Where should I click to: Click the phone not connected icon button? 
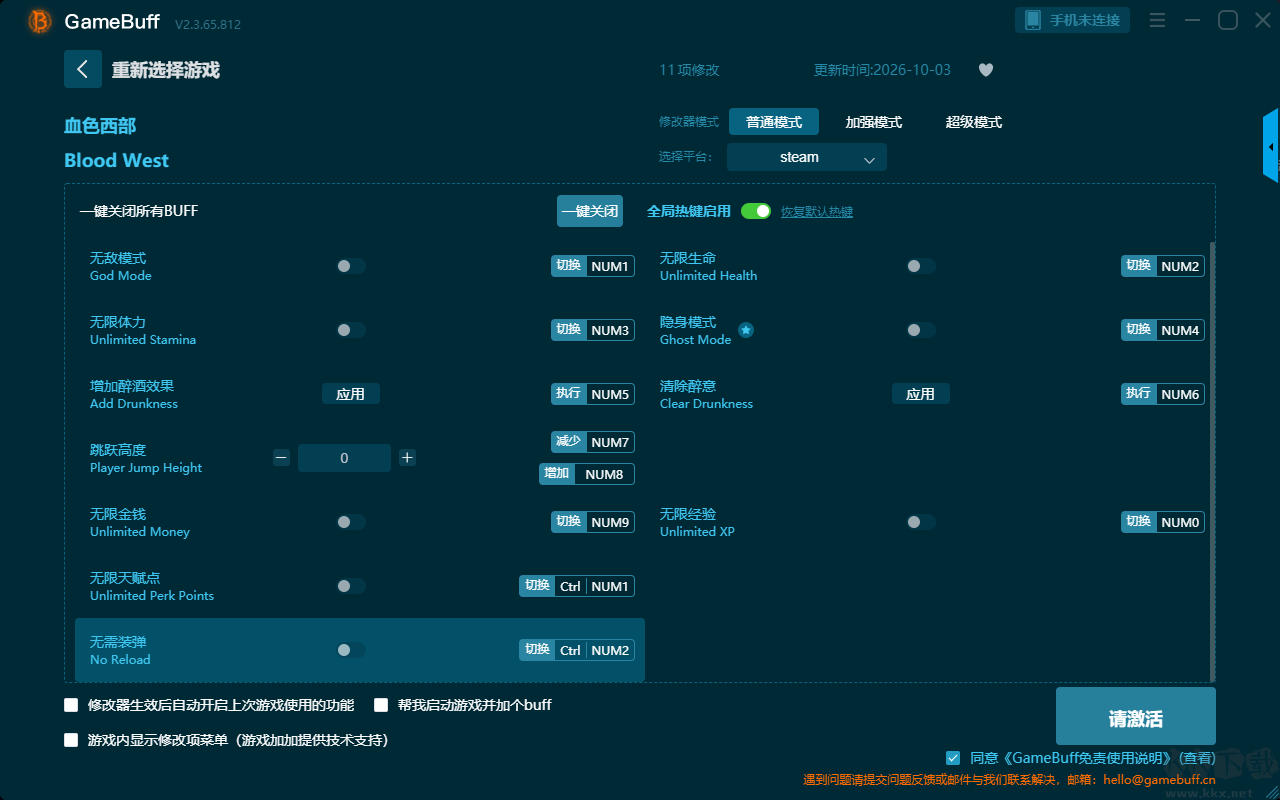coord(1073,20)
